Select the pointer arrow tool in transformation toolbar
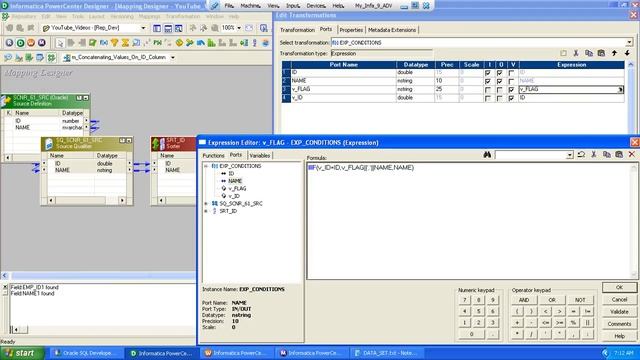The width and height of the screenshot is (640, 360). point(60,43)
